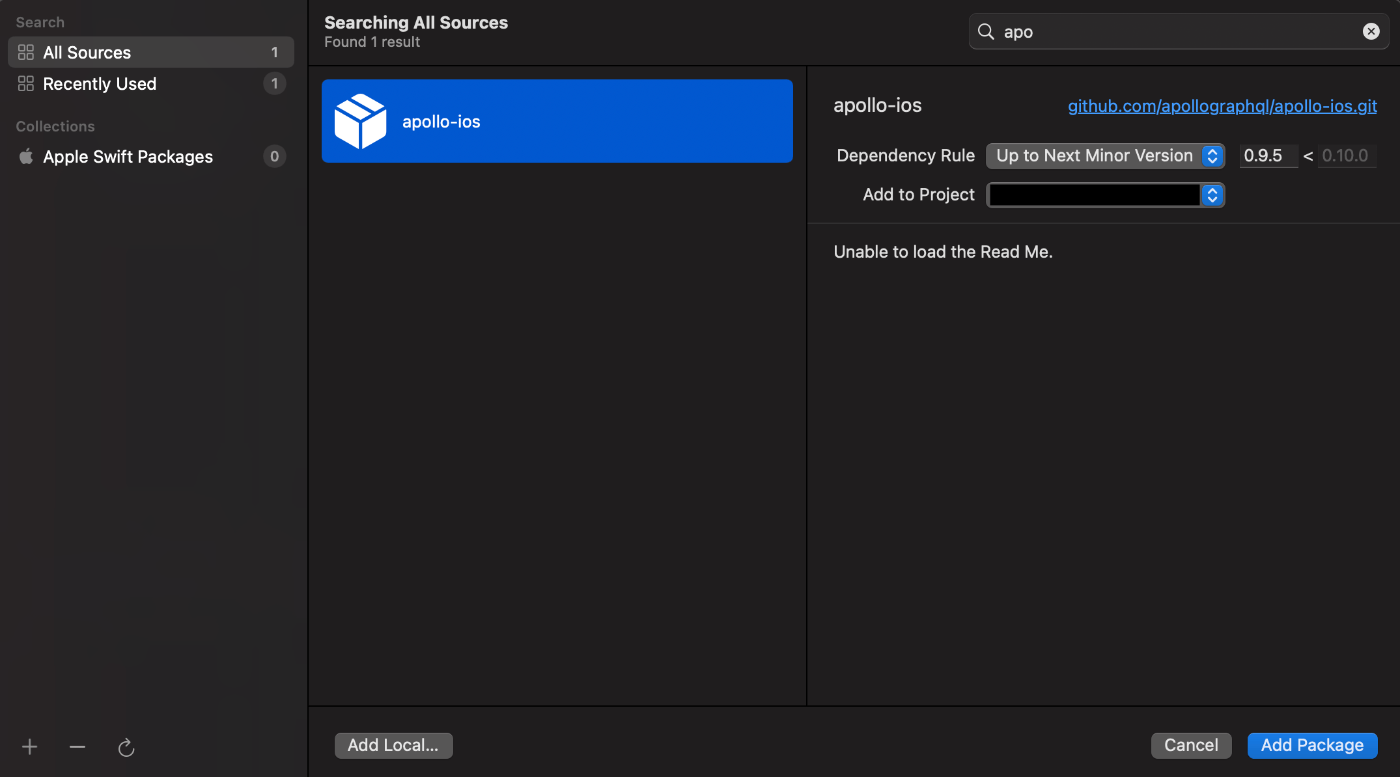Click the 'Searching All Sources' heading
The height and width of the screenshot is (777, 1400).
416,22
